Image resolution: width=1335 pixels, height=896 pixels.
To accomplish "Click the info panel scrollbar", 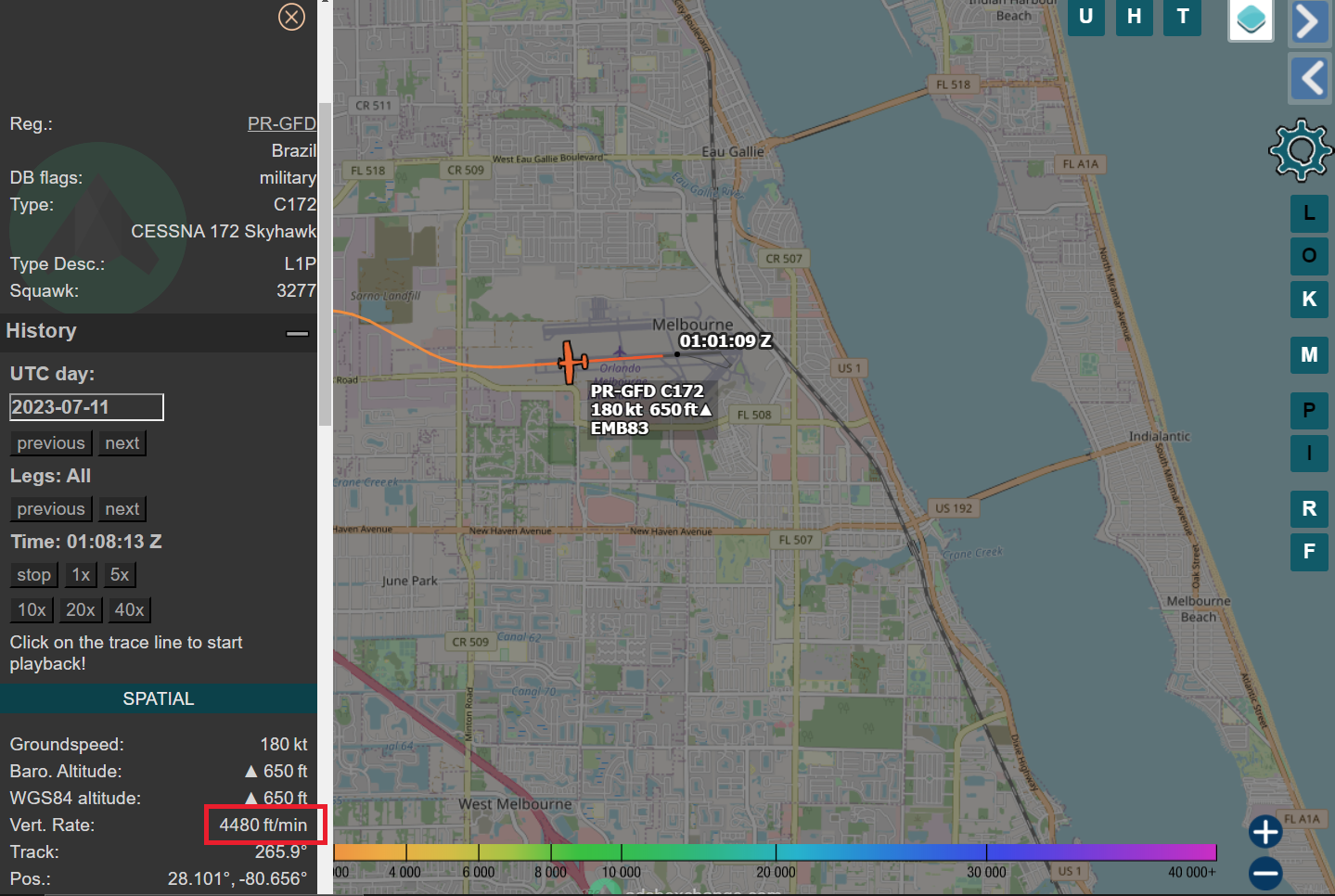I will pyautogui.click(x=325, y=264).
